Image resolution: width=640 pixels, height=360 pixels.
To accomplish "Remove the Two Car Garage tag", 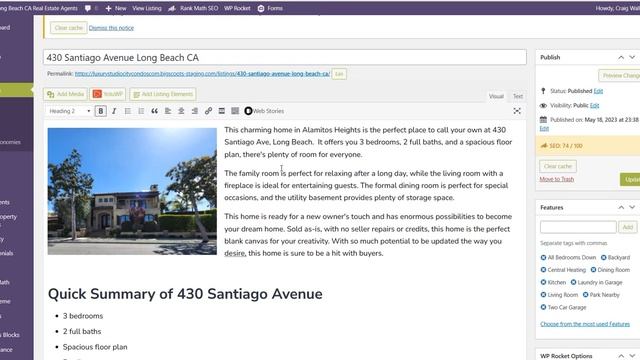I will (x=543, y=307).
